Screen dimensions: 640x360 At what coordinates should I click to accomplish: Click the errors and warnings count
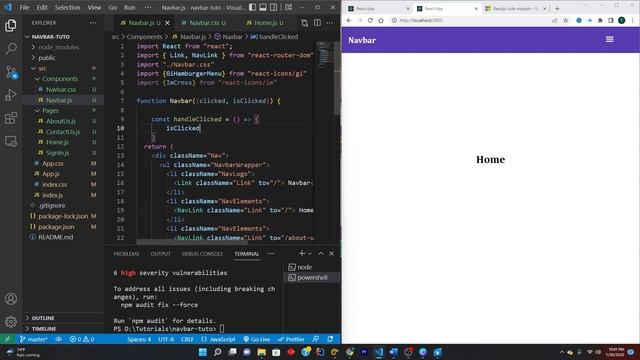[82, 339]
